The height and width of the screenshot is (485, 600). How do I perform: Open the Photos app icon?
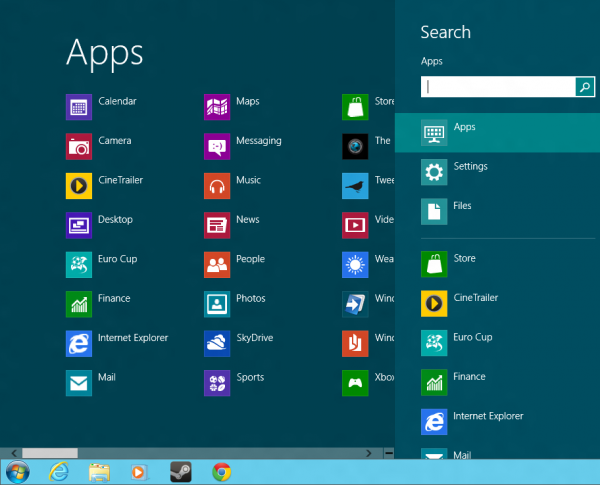217,304
